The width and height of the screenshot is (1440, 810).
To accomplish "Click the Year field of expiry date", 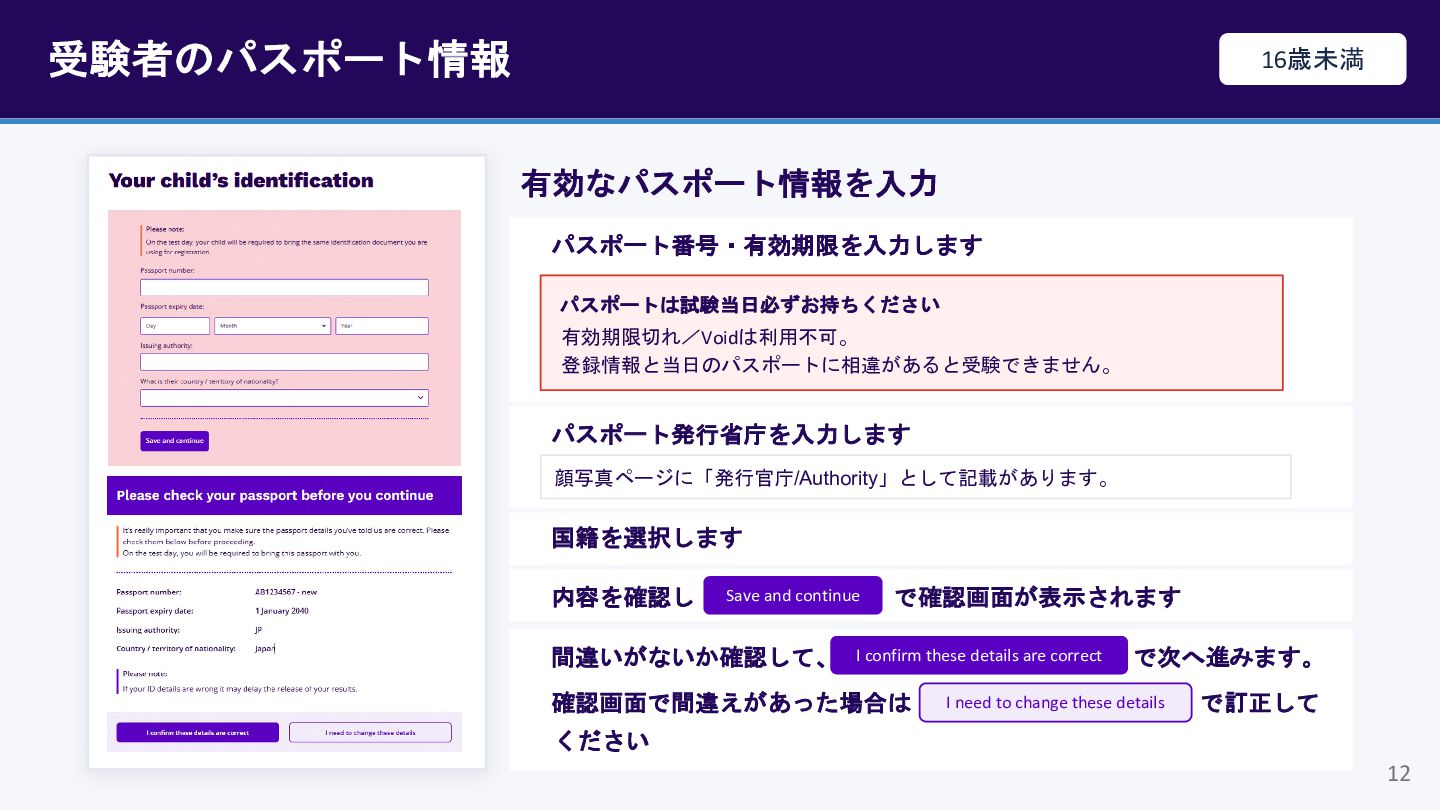I will point(382,326).
